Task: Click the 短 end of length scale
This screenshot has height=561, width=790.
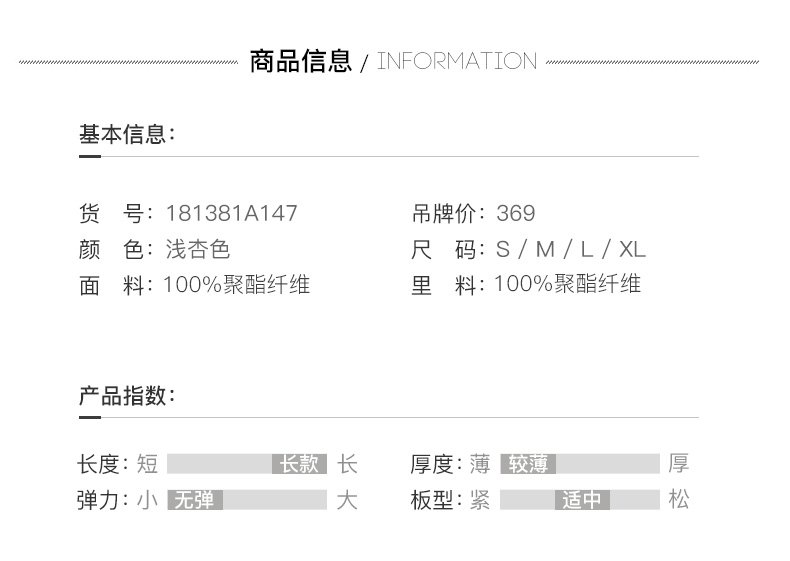Action: (x=147, y=464)
